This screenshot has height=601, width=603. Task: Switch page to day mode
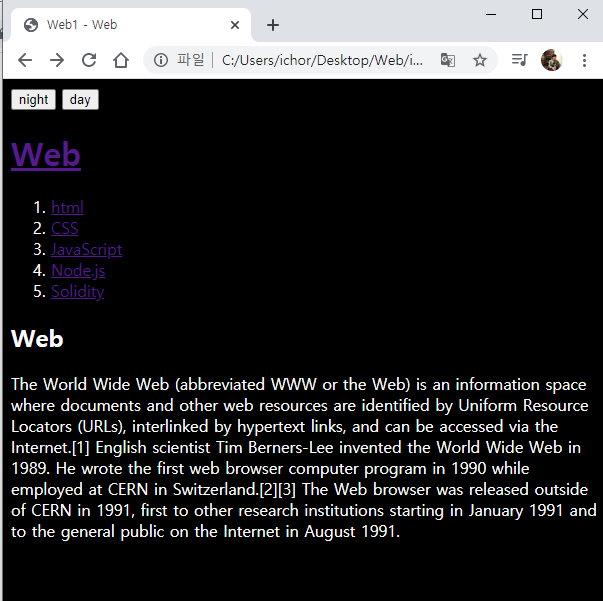(80, 100)
